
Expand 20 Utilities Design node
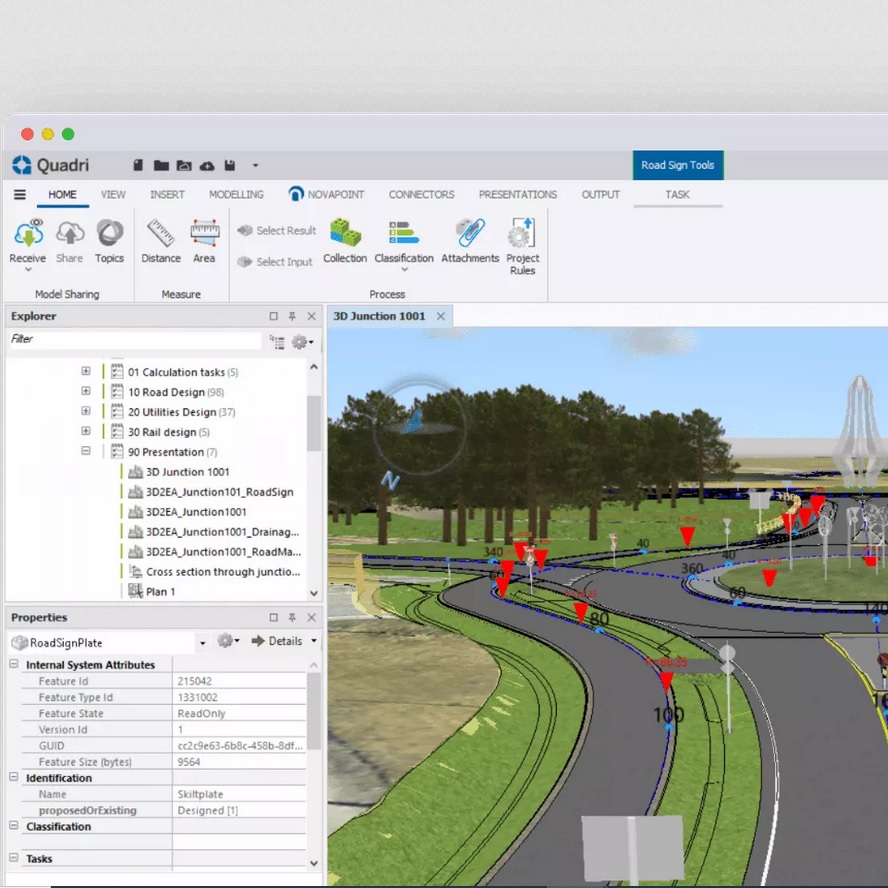coord(86,411)
